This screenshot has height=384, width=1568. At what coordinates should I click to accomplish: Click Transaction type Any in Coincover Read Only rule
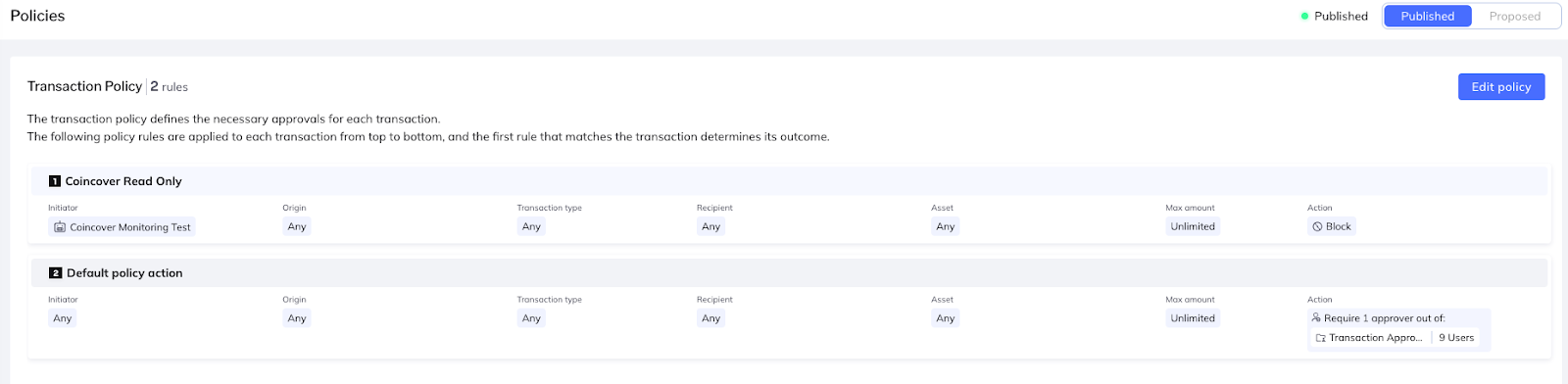[x=531, y=227]
